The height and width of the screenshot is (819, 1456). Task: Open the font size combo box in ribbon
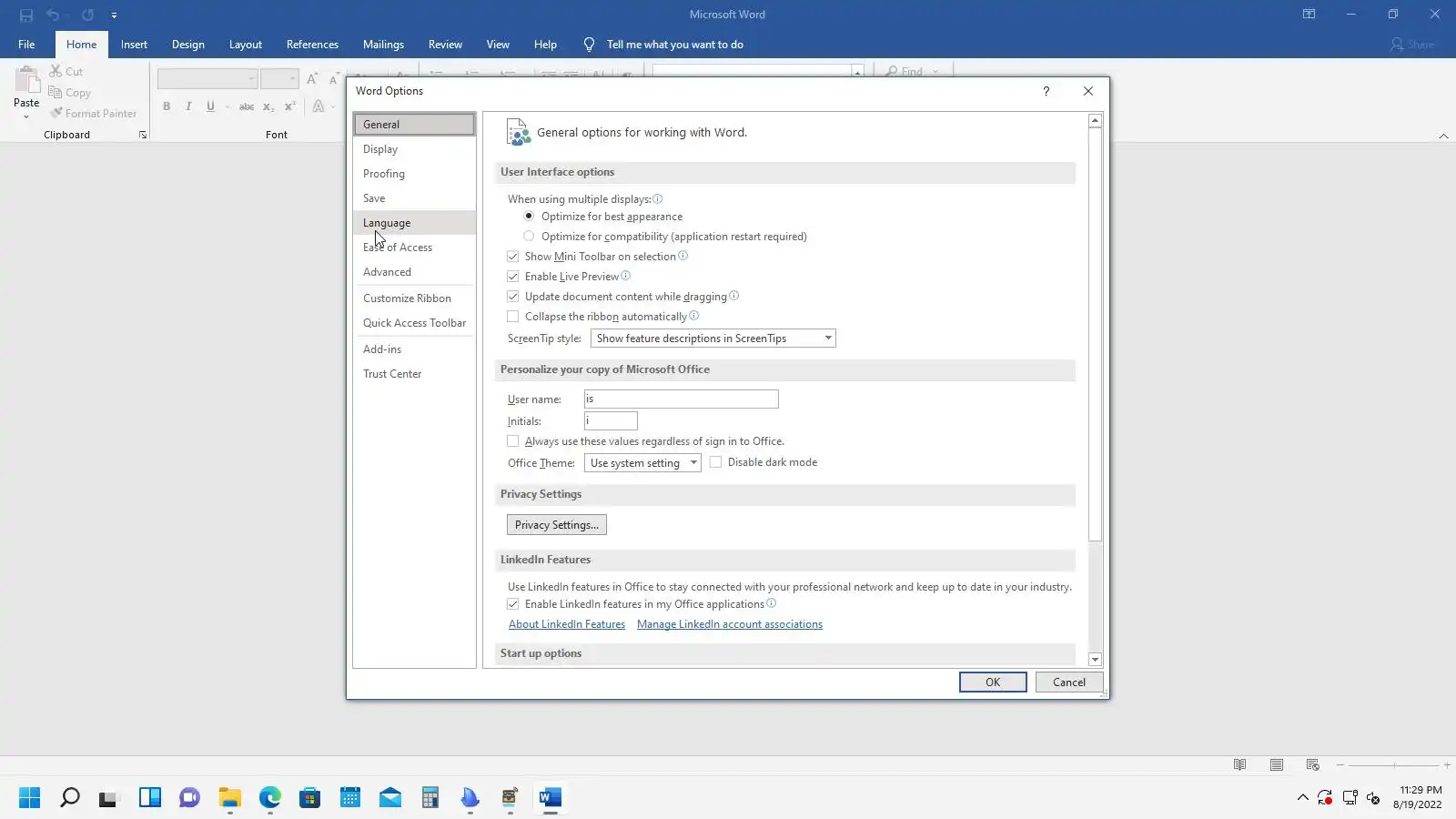tap(279, 79)
